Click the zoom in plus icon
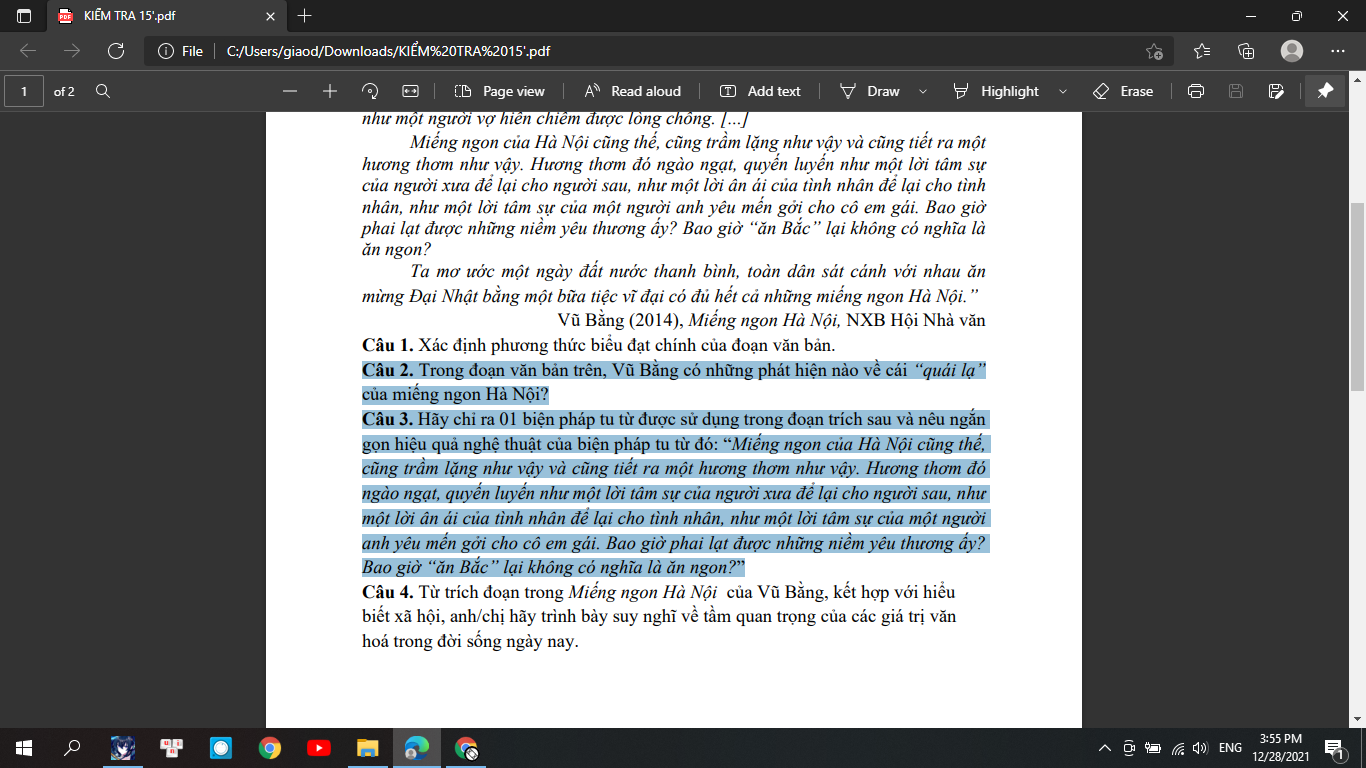This screenshot has width=1366, height=768. (x=330, y=91)
